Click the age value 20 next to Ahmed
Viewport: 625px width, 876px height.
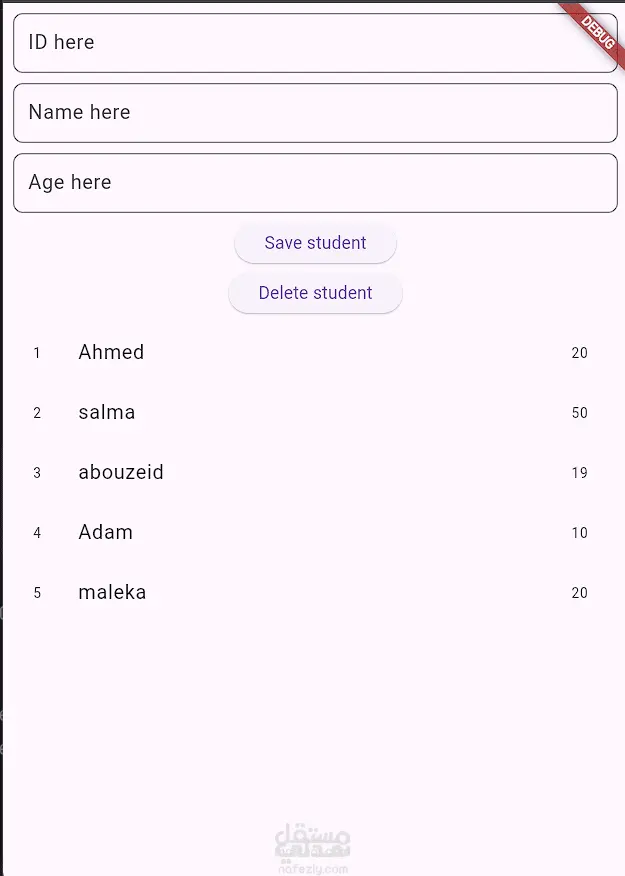click(580, 353)
